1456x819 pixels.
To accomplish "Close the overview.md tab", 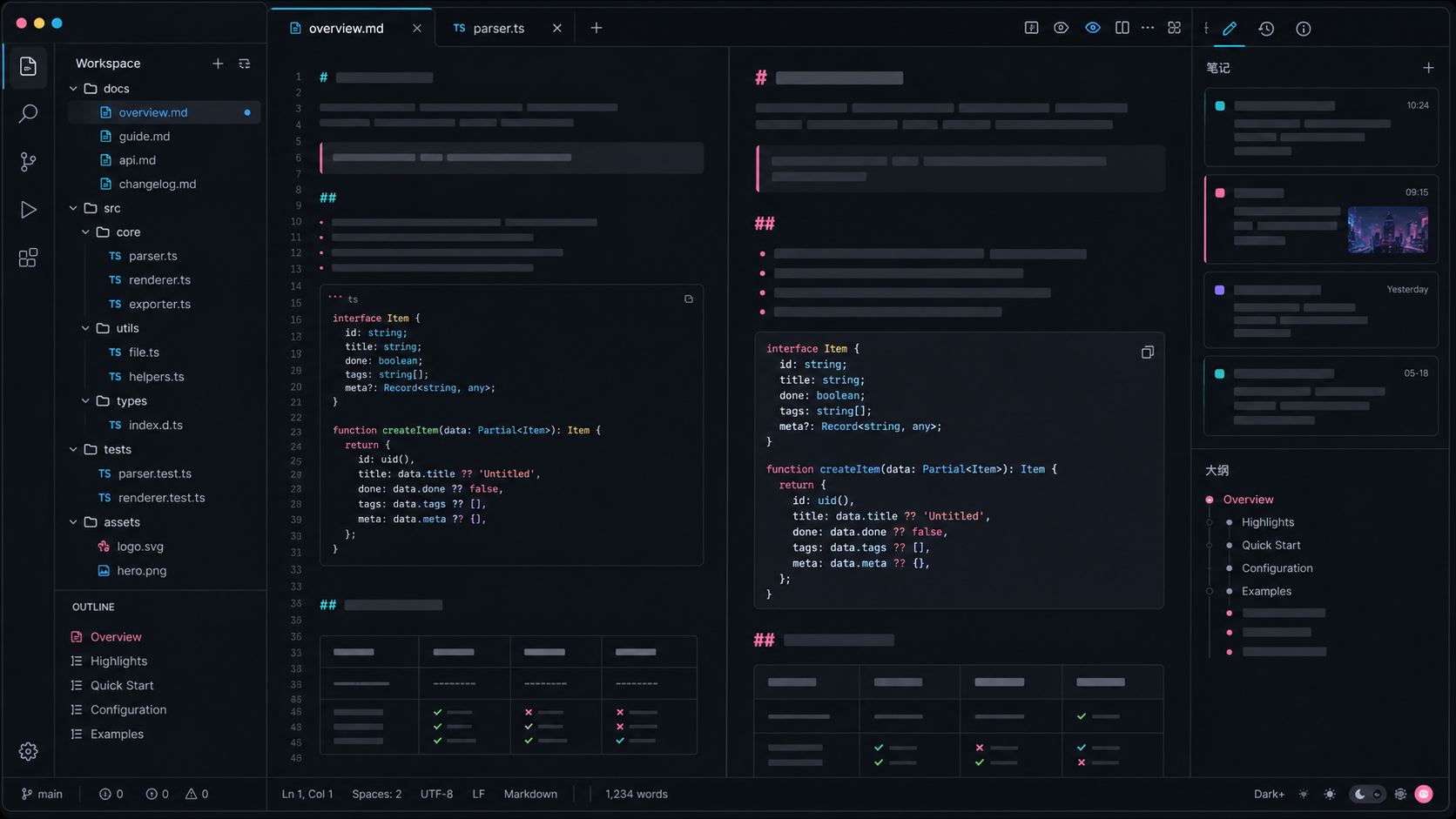I will pyautogui.click(x=417, y=28).
